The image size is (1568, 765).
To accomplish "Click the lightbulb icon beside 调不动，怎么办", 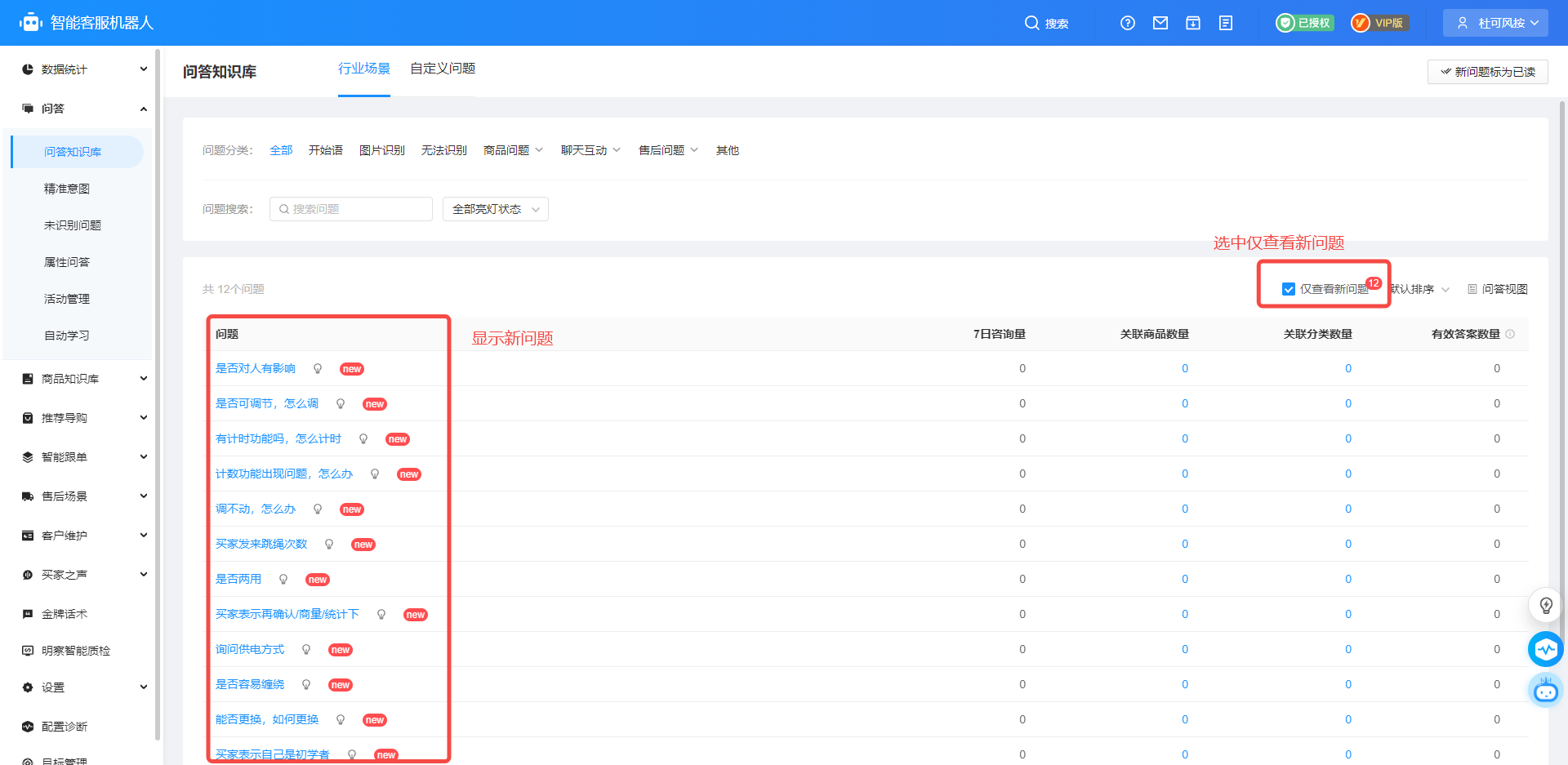I will [x=318, y=509].
